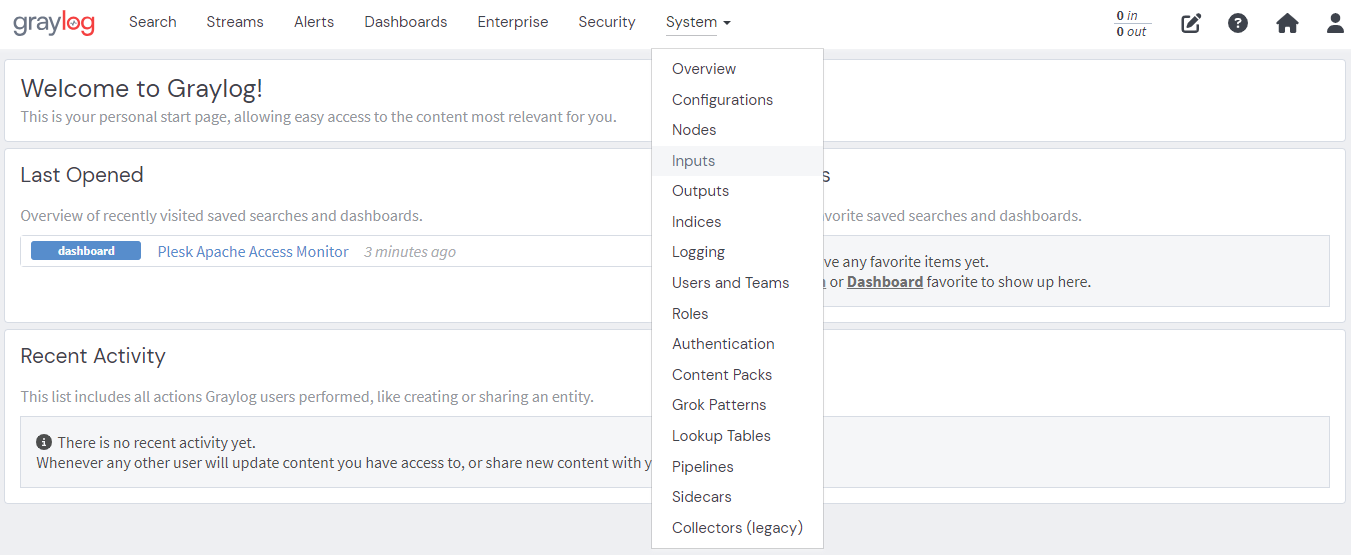Viewport: 1351px width, 555px height.
Task: Click the 'Welcome to Graylog!' heading
Action: coord(142,88)
